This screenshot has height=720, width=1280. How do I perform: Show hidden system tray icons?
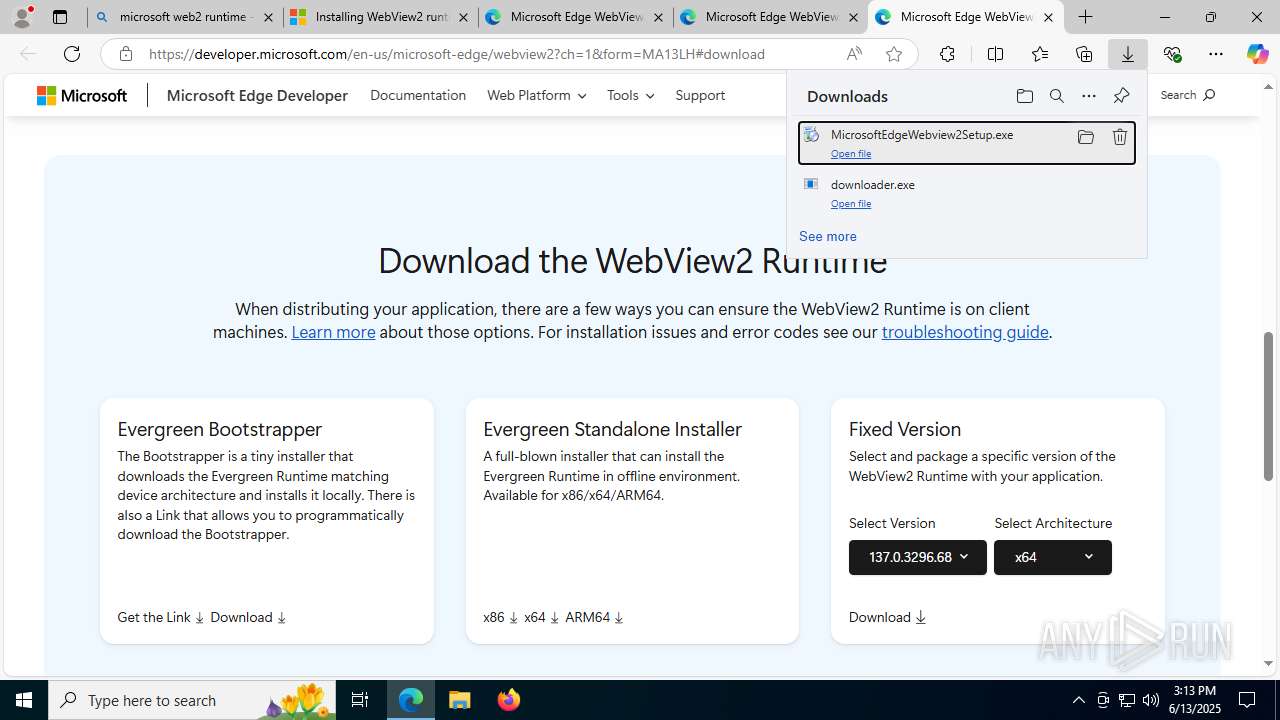point(1078,700)
